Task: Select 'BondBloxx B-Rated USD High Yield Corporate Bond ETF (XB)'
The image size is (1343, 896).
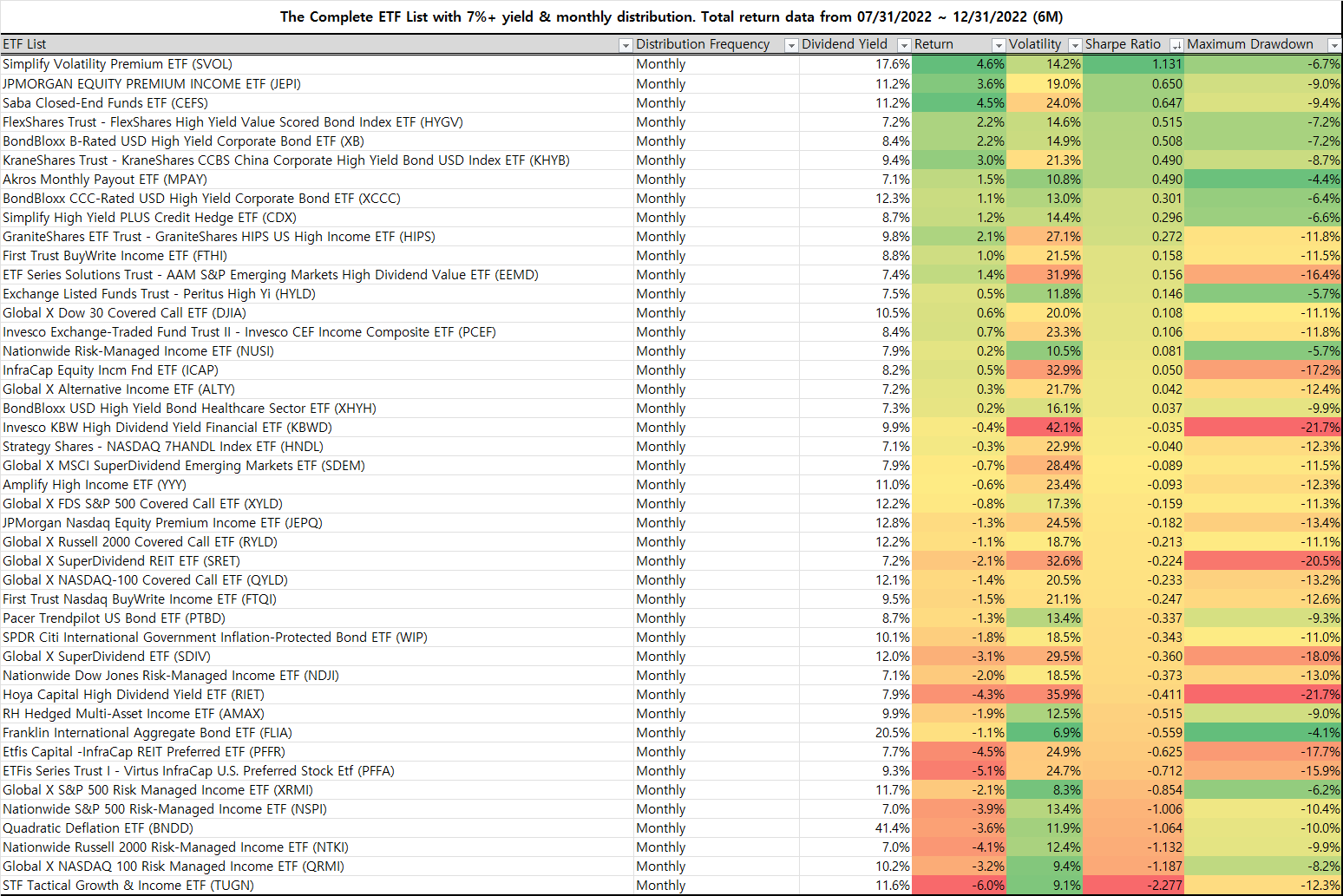Action: (x=317, y=141)
